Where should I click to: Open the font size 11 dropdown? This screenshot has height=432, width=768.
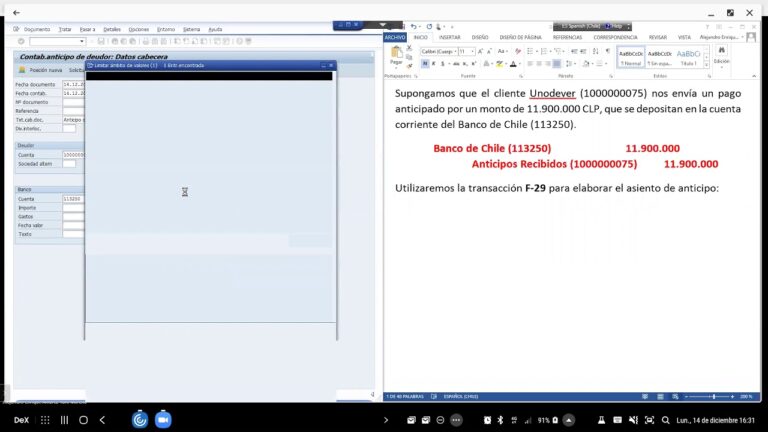point(473,51)
